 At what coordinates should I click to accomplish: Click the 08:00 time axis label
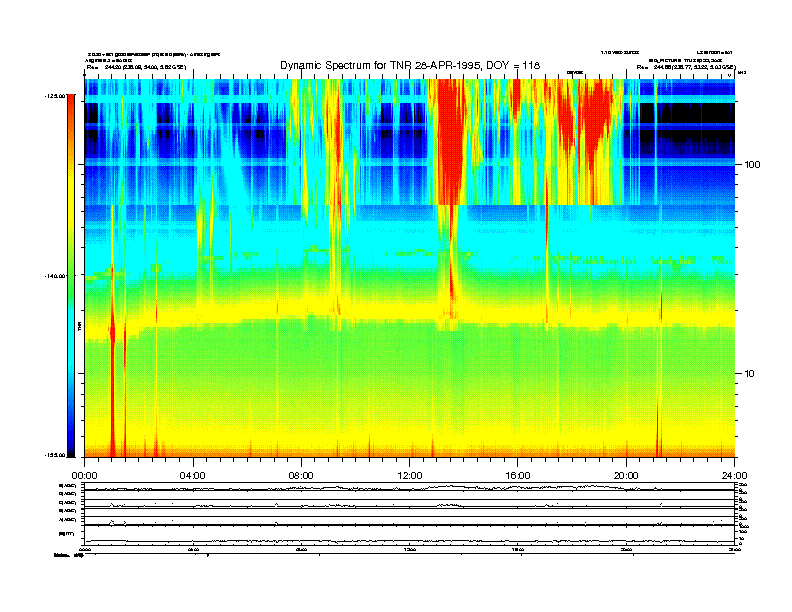click(301, 476)
